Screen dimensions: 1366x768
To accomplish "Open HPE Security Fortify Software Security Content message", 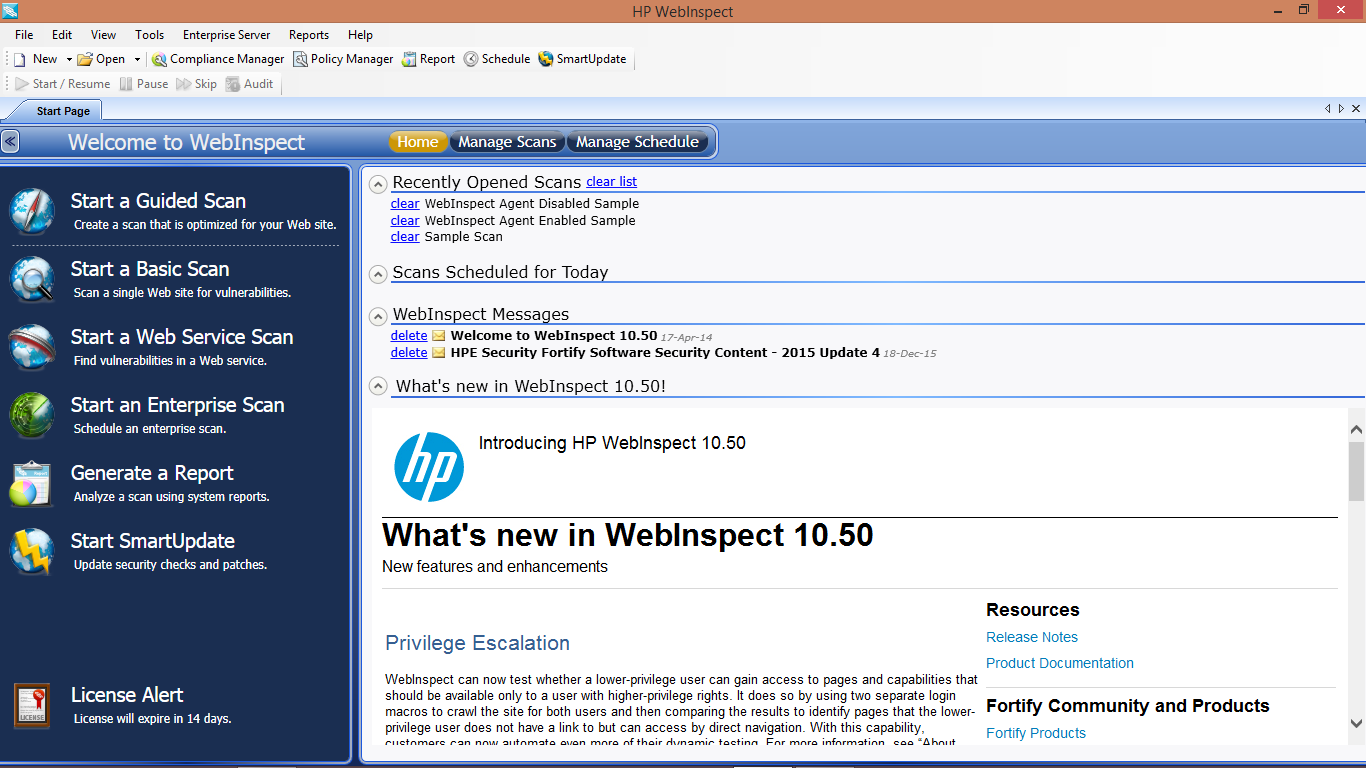I will pos(665,353).
